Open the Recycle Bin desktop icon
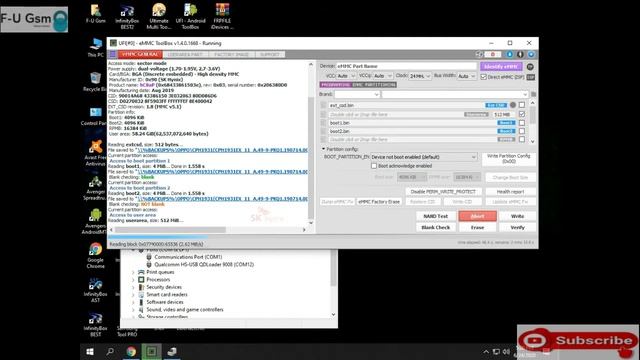This screenshot has width=640, height=360. point(95,81)
